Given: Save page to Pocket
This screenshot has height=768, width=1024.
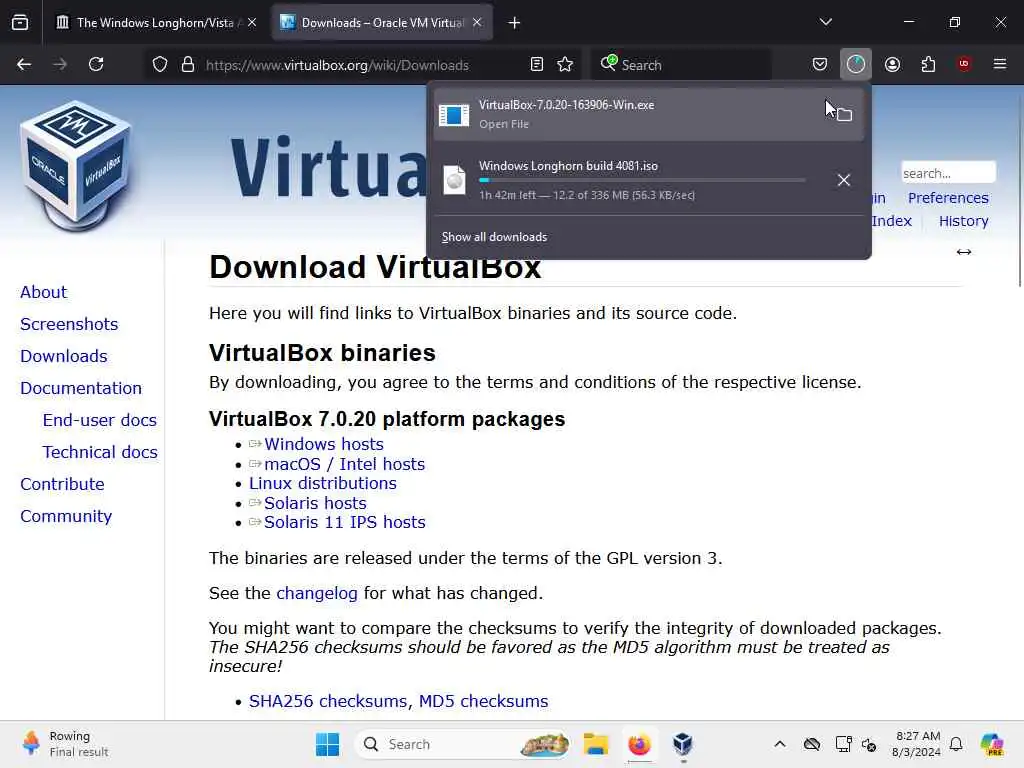Looking at the screenshot, I should (820, 65).
